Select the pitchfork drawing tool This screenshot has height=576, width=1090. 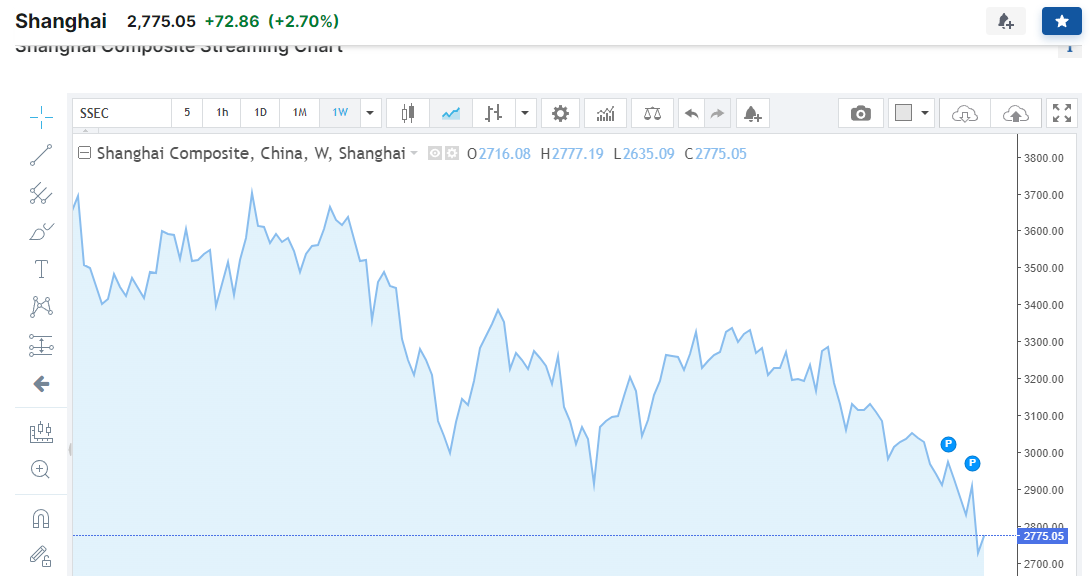click(41, 193)
